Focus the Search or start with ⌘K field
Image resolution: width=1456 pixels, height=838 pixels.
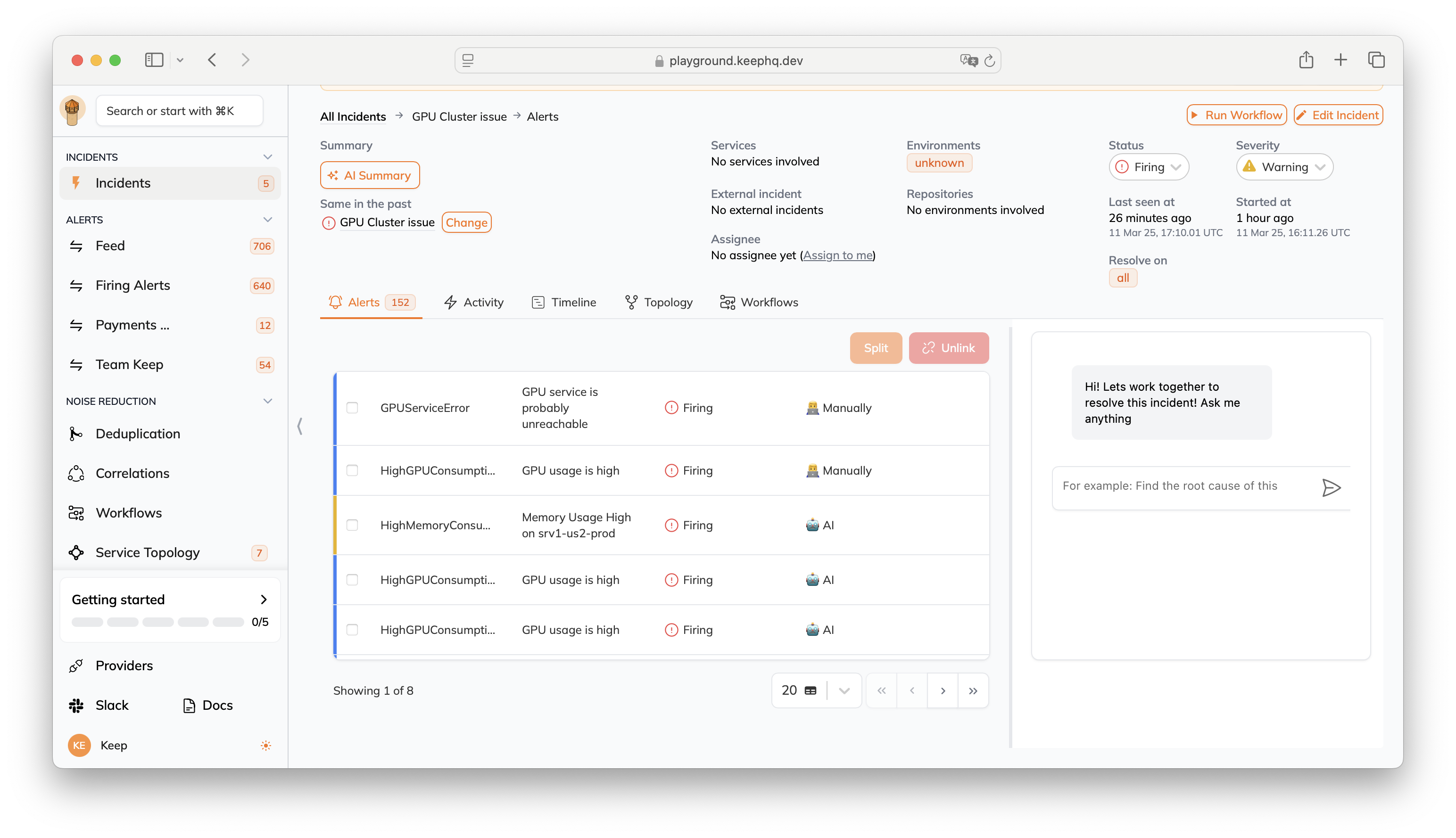click(180, 111)
